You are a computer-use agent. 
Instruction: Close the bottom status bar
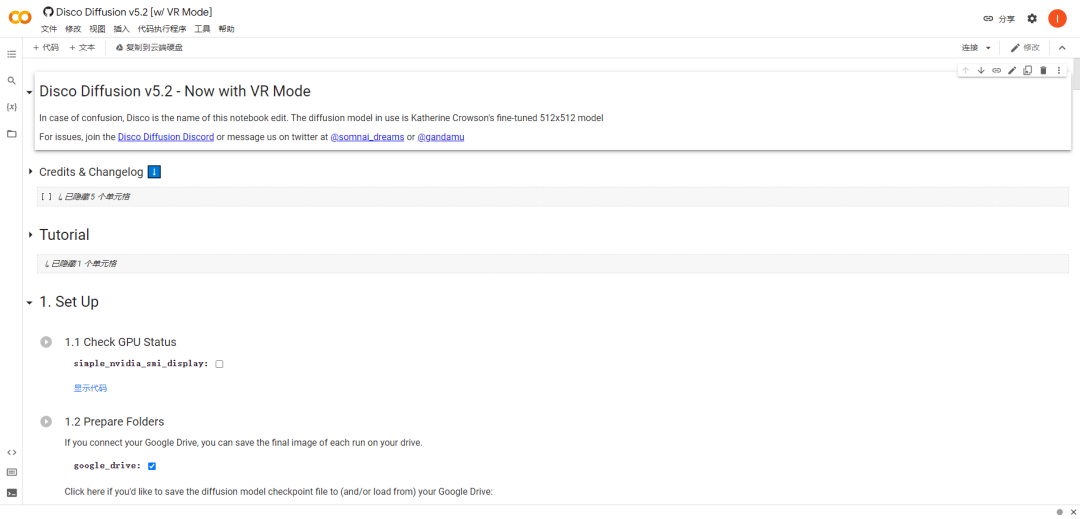1072,511
